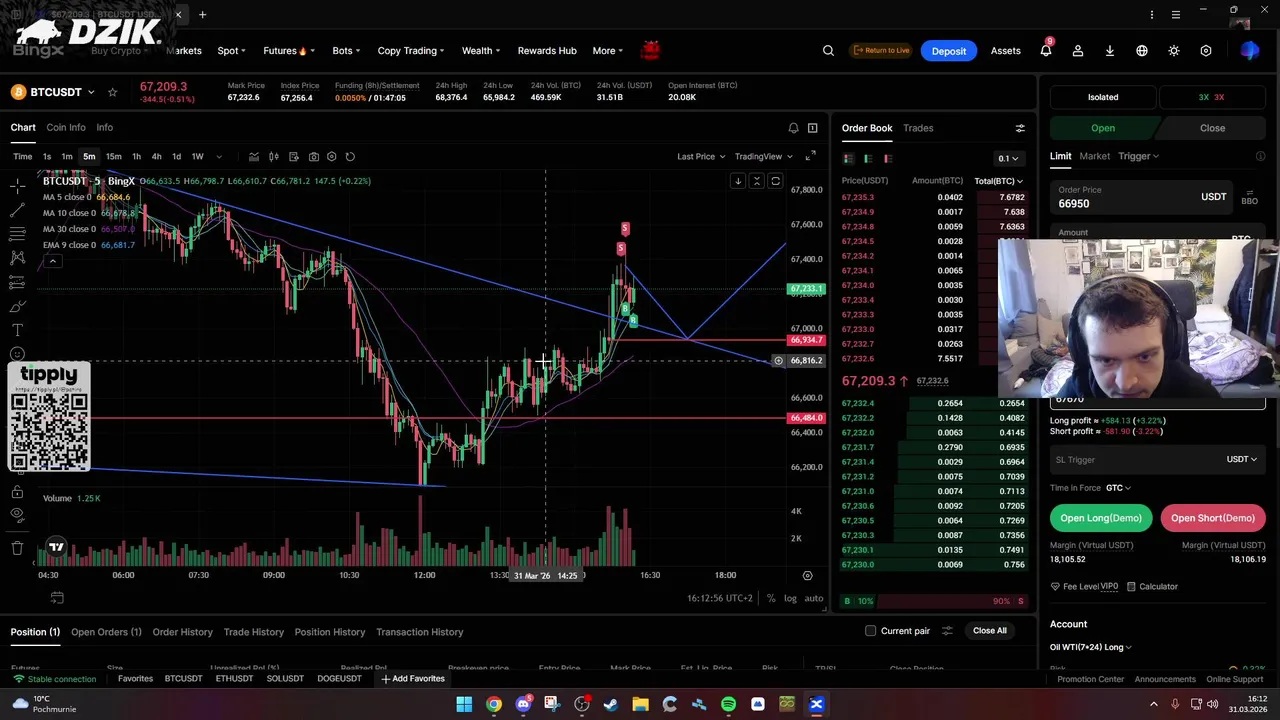This screenshot has height=720, width=1280.
Task: Open chart indicators icon in toolbar
Action: 254,156
